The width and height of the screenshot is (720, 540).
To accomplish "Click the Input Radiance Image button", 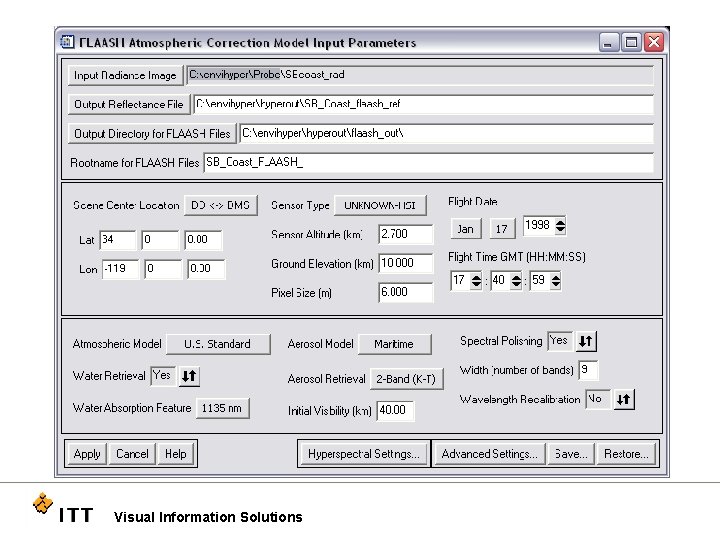I will [x=125, y=75].
